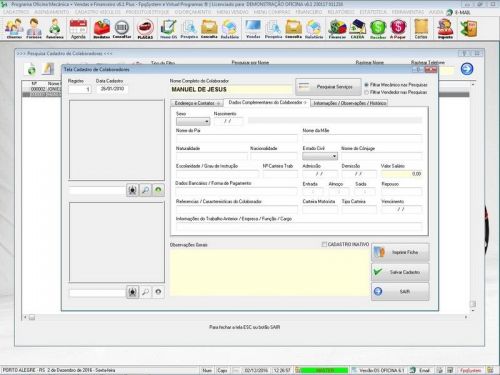Select Filtrar Vendedor nas Pesquisas option
Viewport: 500px width, 375px height.
pyautogui.click(x=367, y=92)
